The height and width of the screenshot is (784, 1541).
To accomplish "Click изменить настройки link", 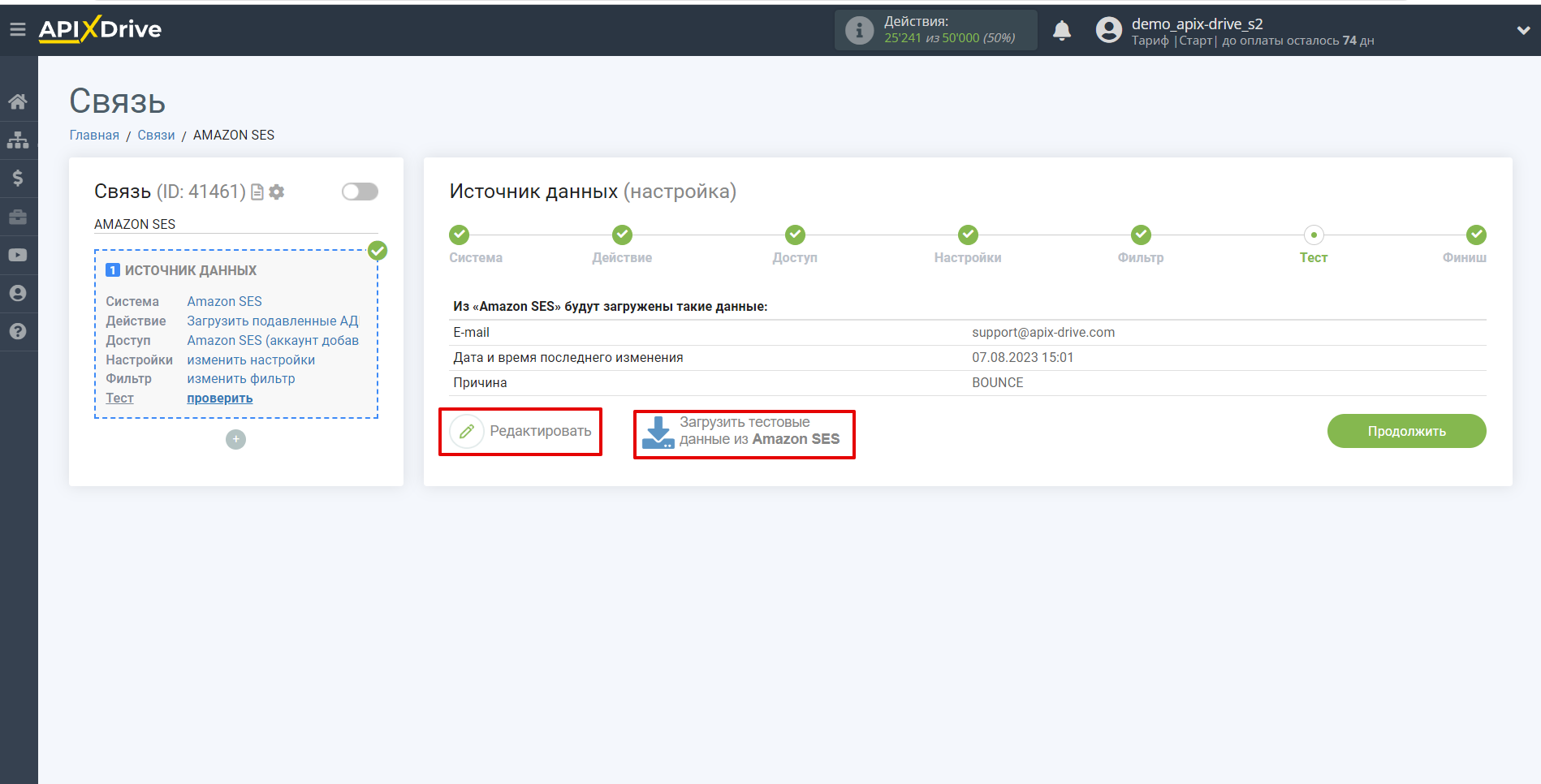I will point(251,360).
